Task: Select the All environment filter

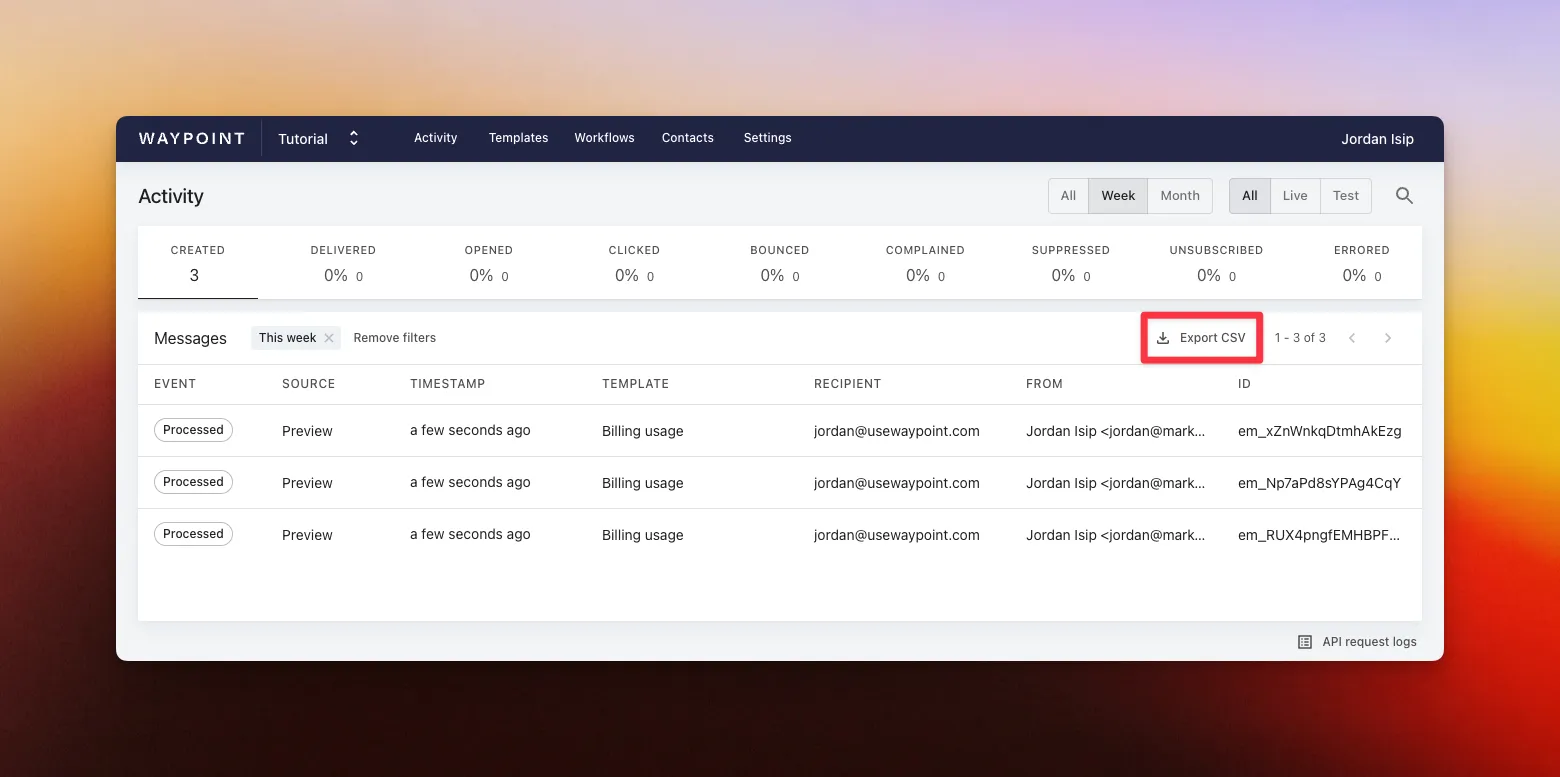Action: (1250, 196)
